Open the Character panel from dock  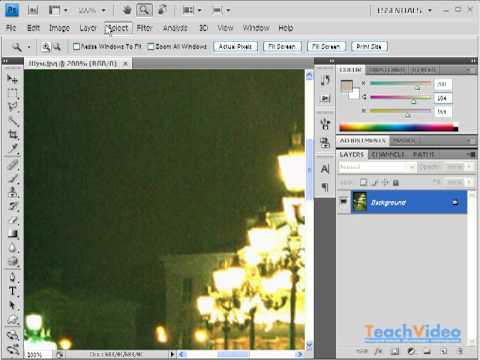(x=325, y=169)
